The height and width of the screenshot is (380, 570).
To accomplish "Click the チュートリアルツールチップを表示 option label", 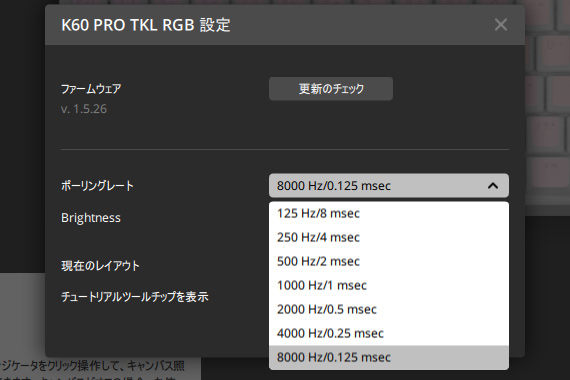I will click(x=135, y=297).
